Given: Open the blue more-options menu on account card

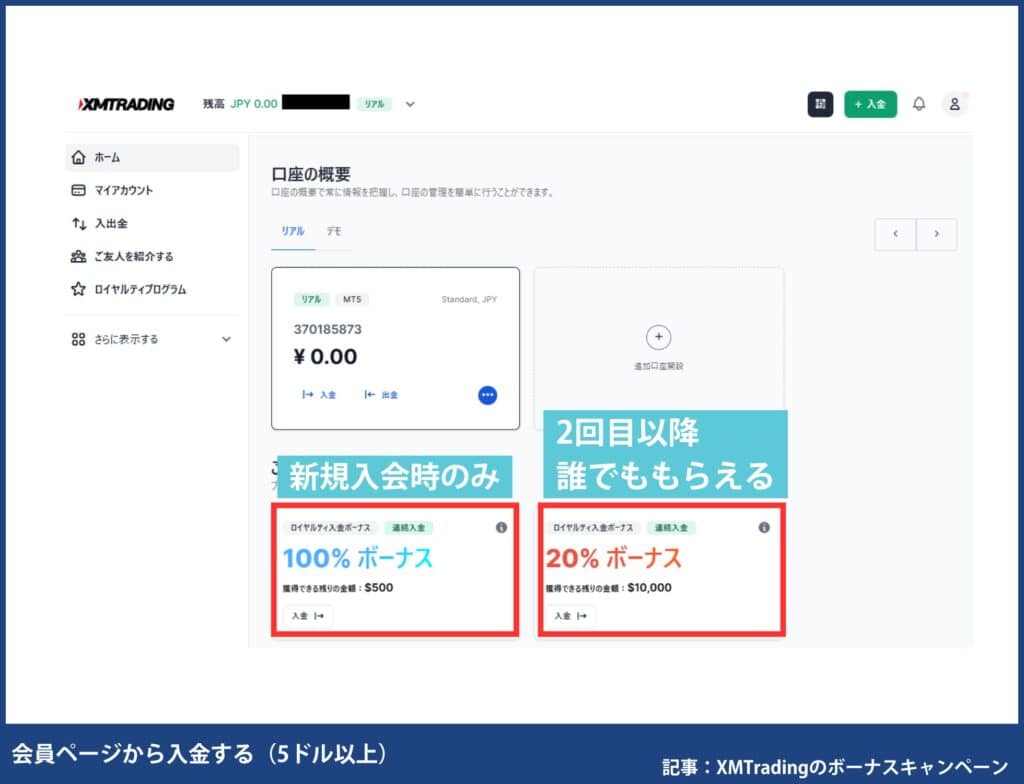Looking at the screenshot, I should click(487, 395).
